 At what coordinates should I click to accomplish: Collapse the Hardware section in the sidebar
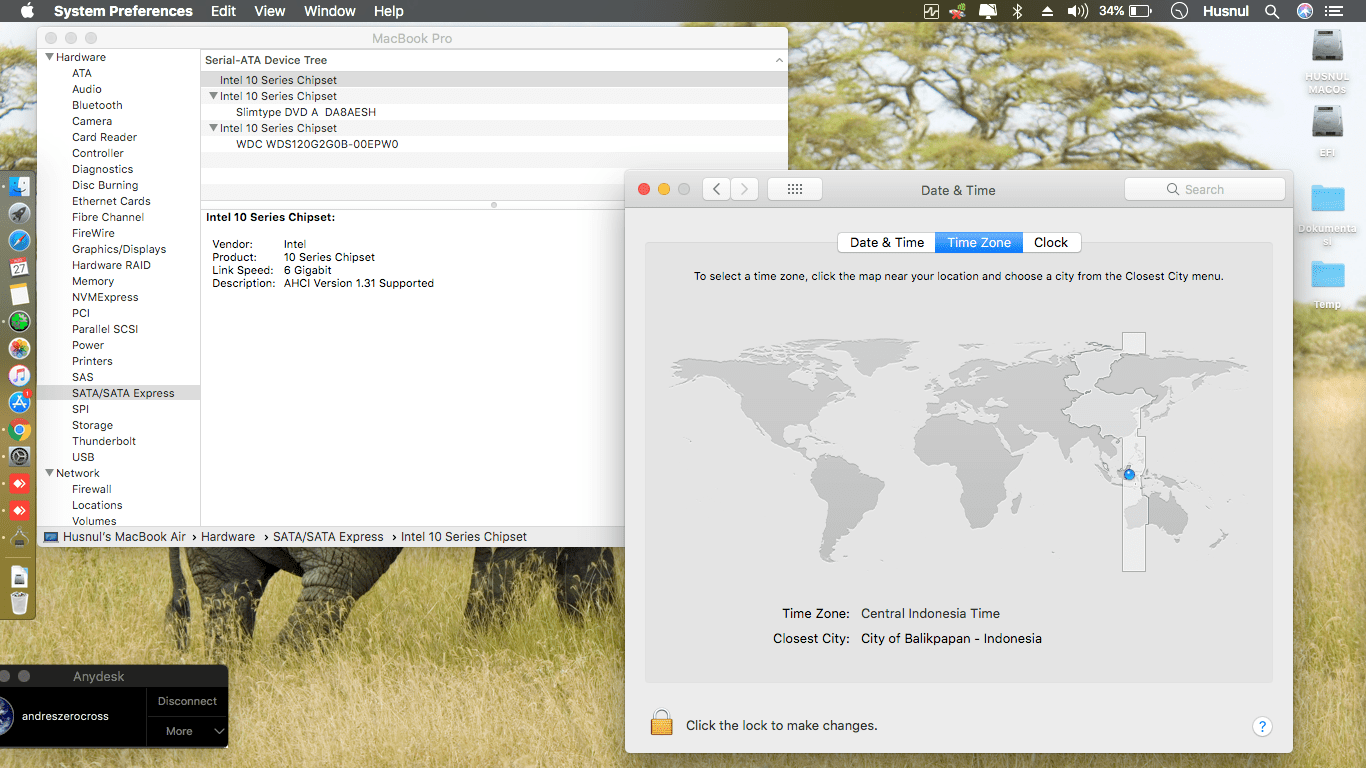click(50, 57)
